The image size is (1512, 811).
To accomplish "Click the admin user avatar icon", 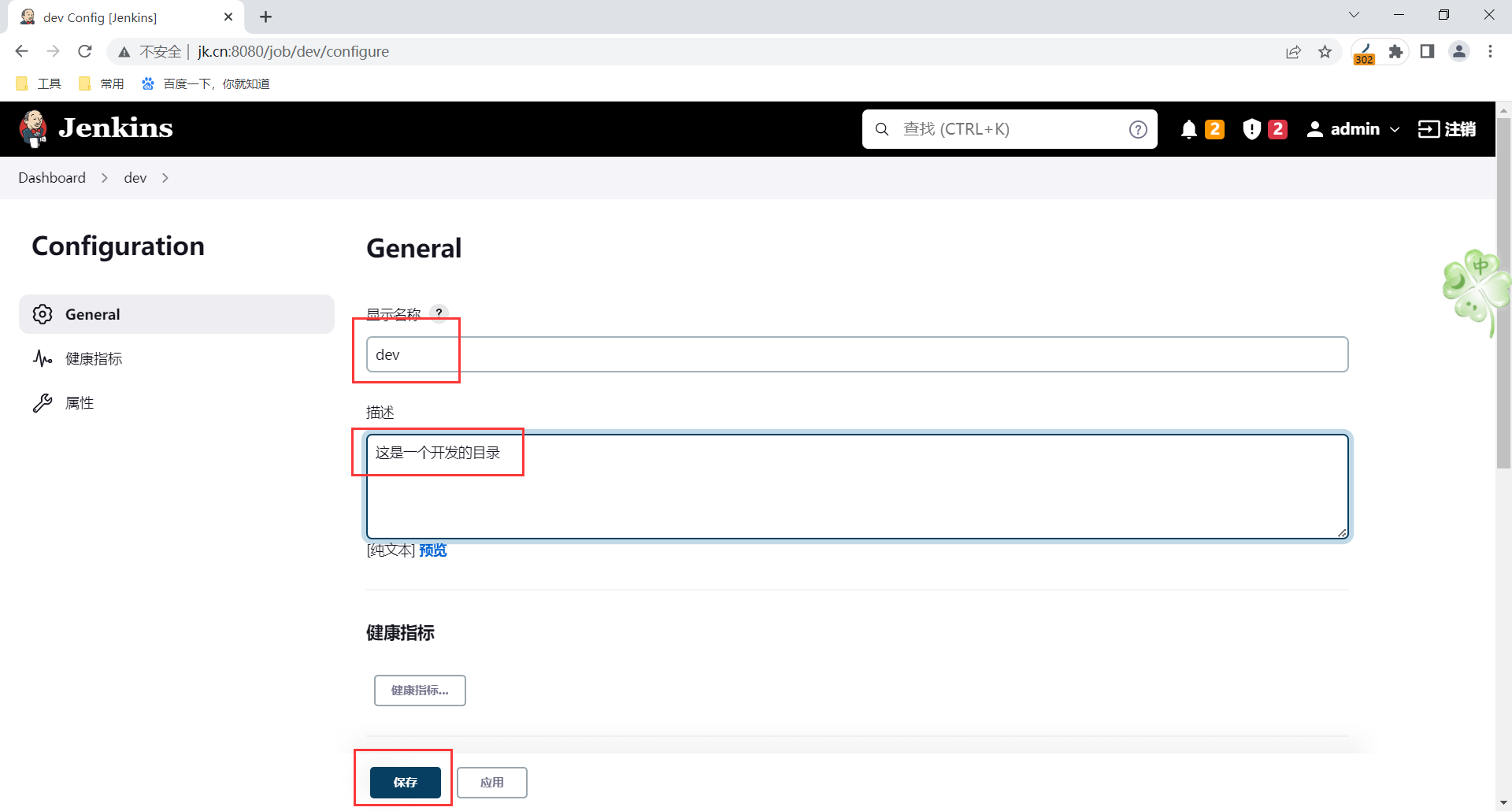I will [1314, 129].
